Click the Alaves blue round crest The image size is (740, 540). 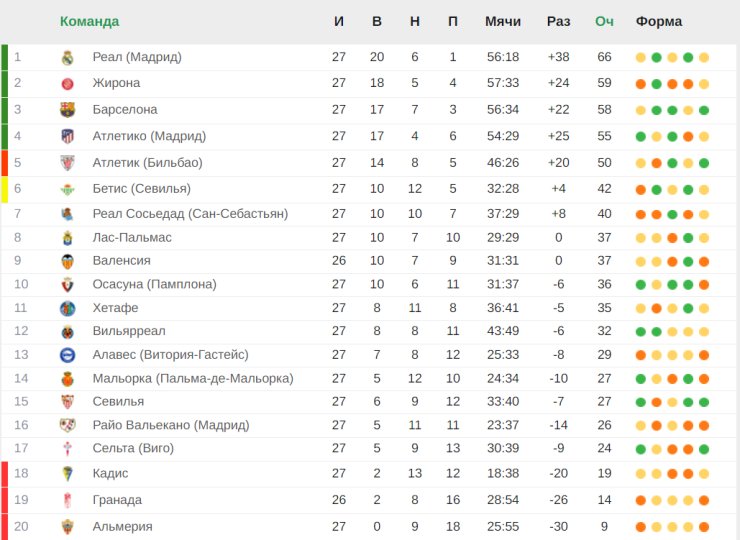tap(67, 355)
